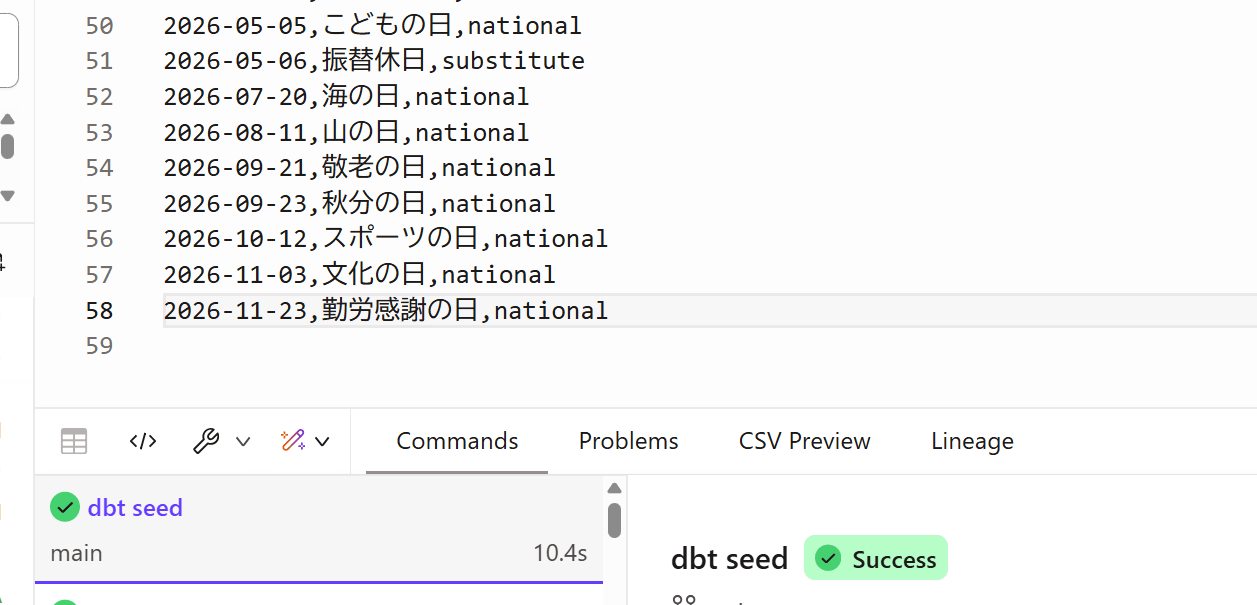Expand the wrench dropdown chevron
This screenshot has height=605, width=1257.
click(x=243, y=441)
